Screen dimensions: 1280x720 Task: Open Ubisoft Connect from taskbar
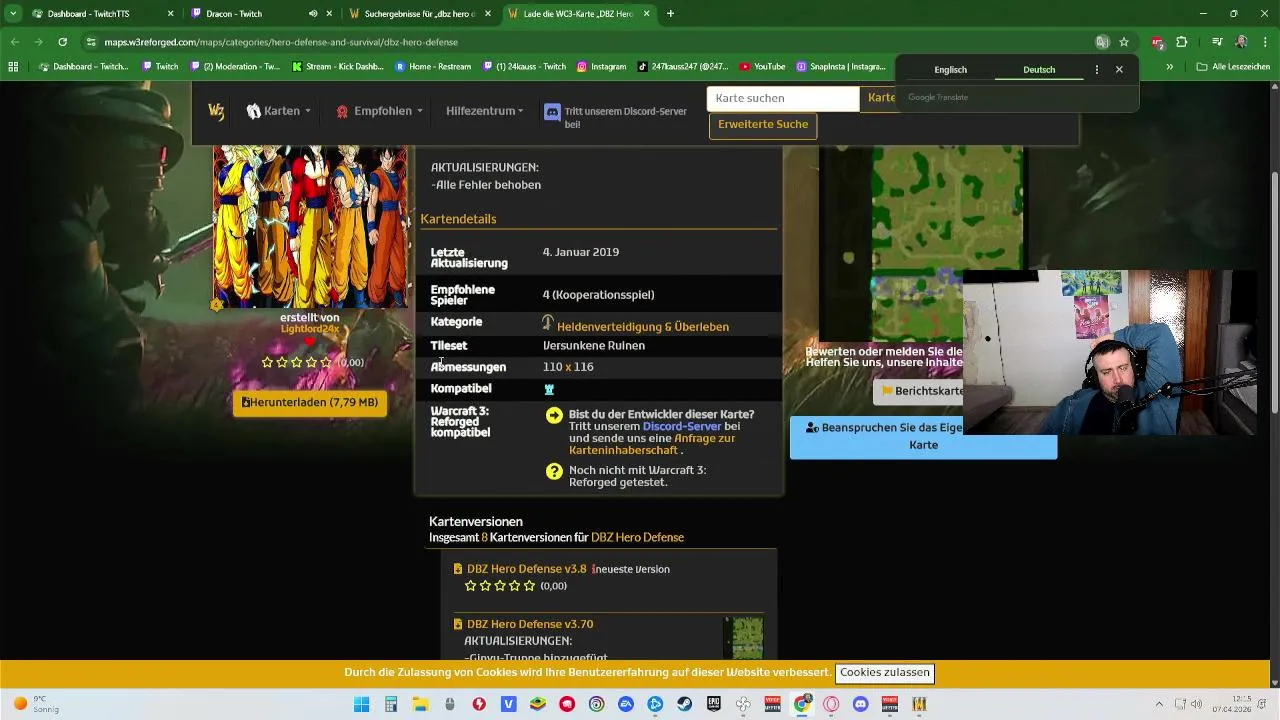pos(597,704)
